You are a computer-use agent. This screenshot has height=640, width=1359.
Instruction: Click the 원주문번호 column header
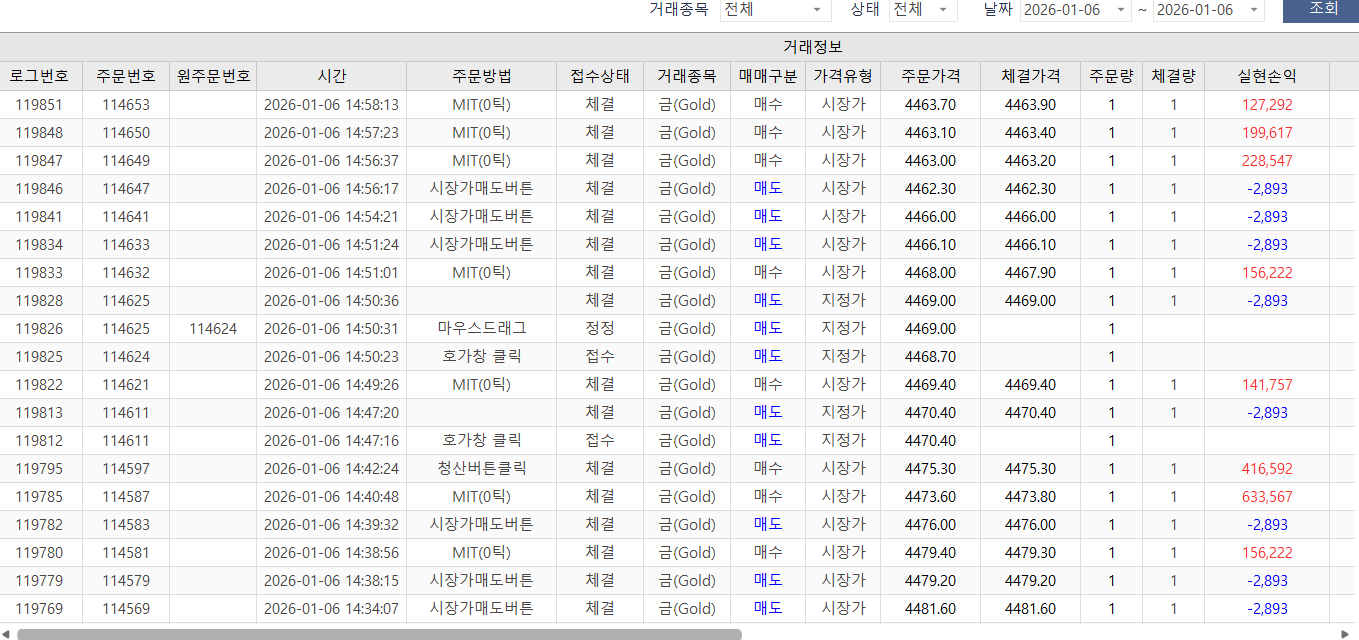pos(213,76)
